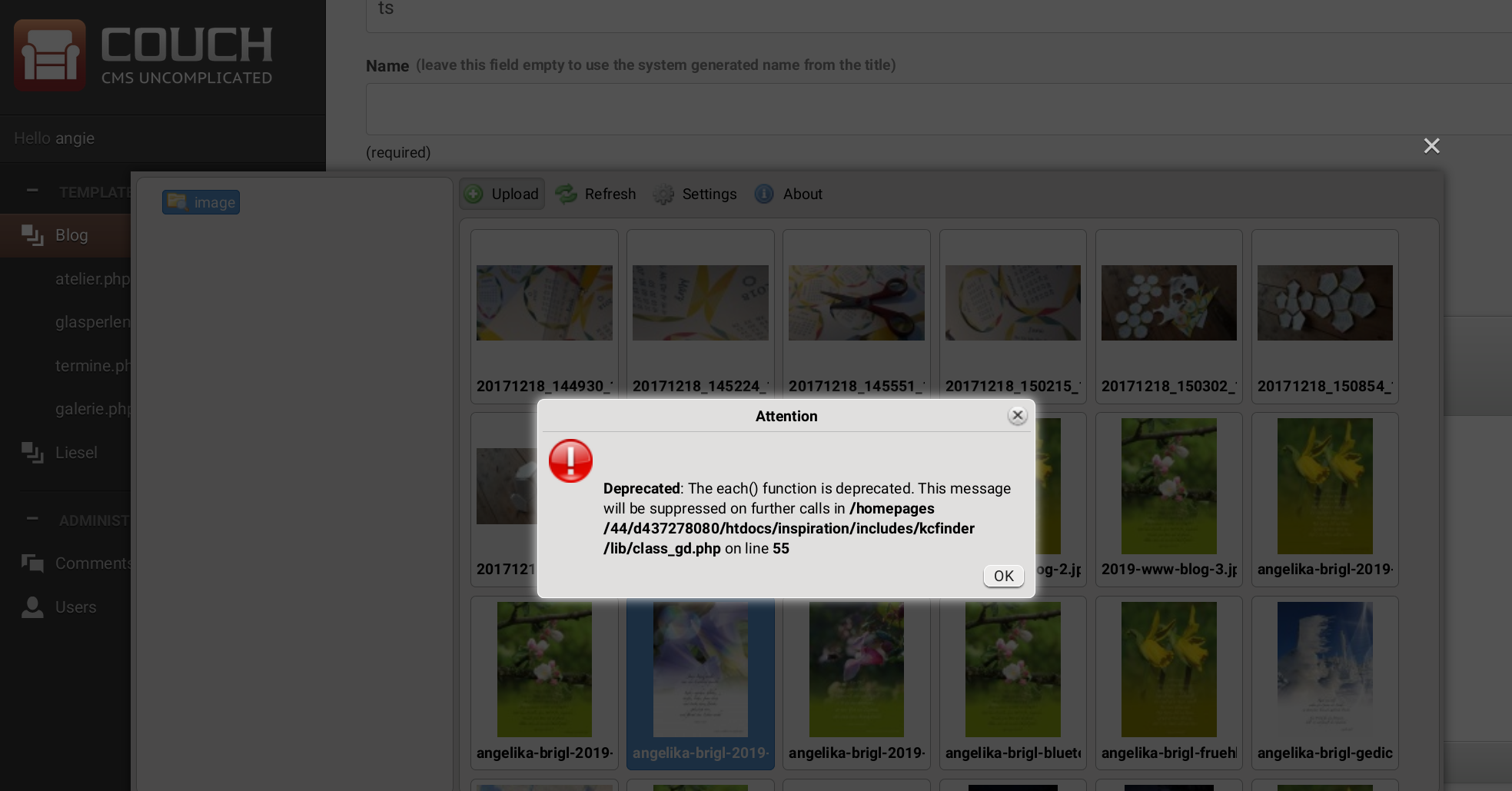
Task: Open the About info of the file browser
Action: pos(789,194)
